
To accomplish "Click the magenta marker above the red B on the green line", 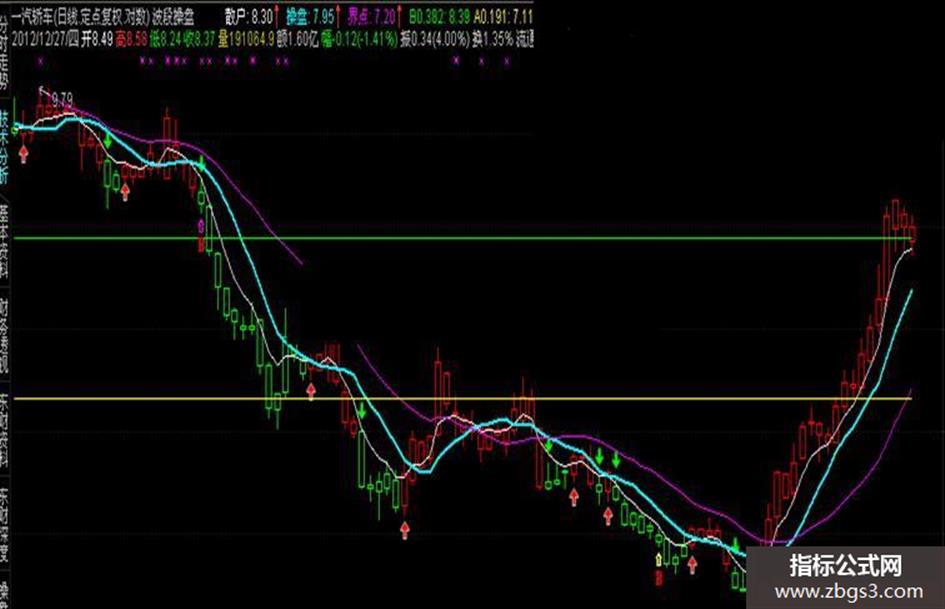I will pyautogui.click(x=201, y=226).
